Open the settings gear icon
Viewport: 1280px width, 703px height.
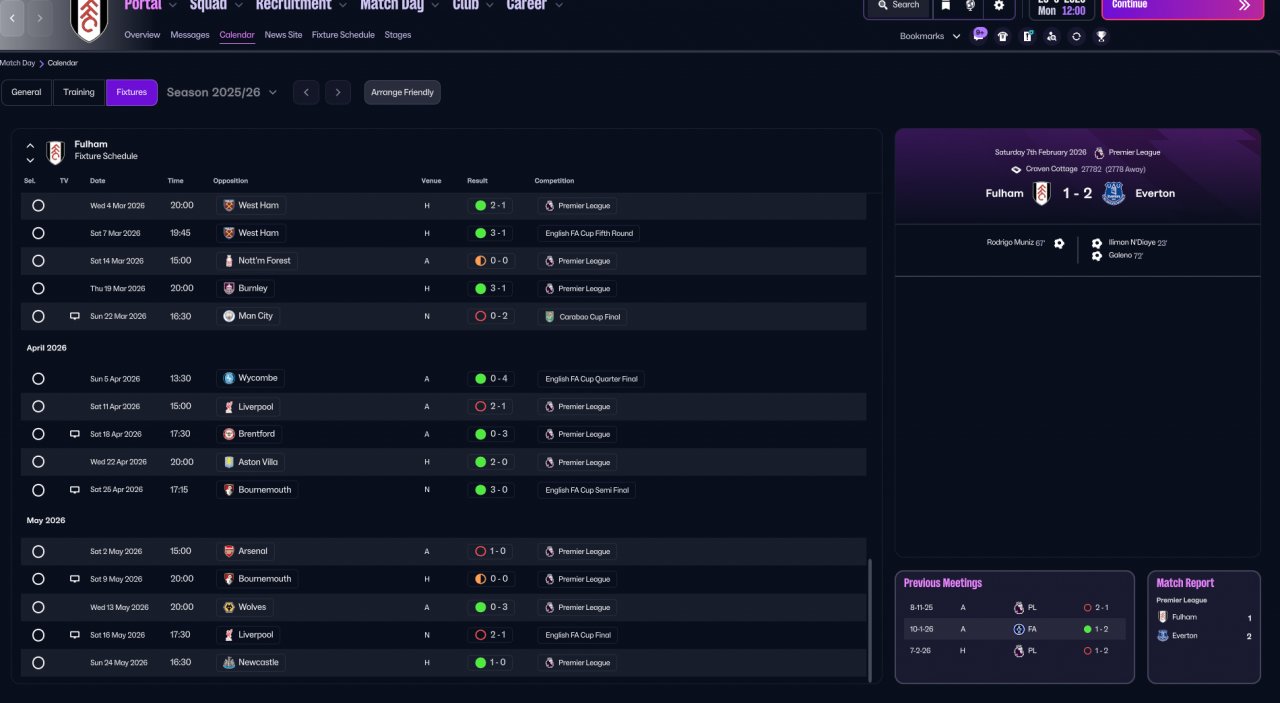[x=998, y=6]
